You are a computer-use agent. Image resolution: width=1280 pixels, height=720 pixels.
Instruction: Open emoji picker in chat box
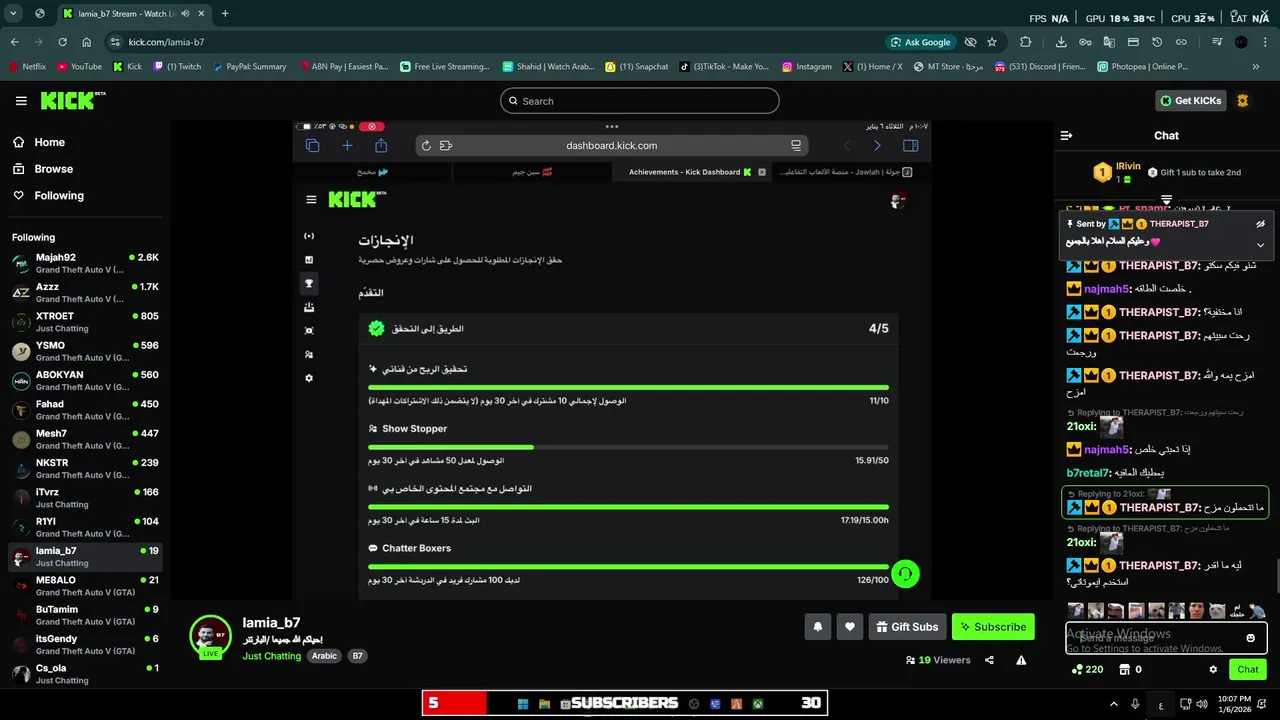click(1250, 638)
